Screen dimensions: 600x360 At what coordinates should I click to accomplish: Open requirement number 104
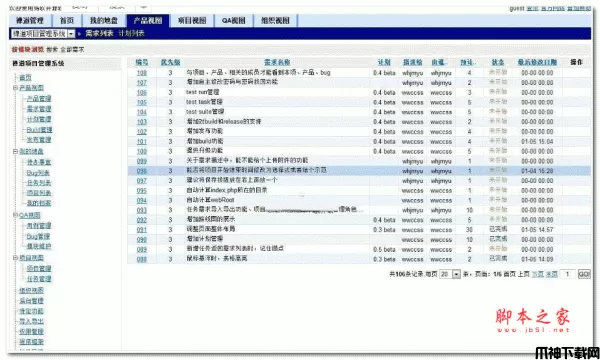click(x=142, y=112)
